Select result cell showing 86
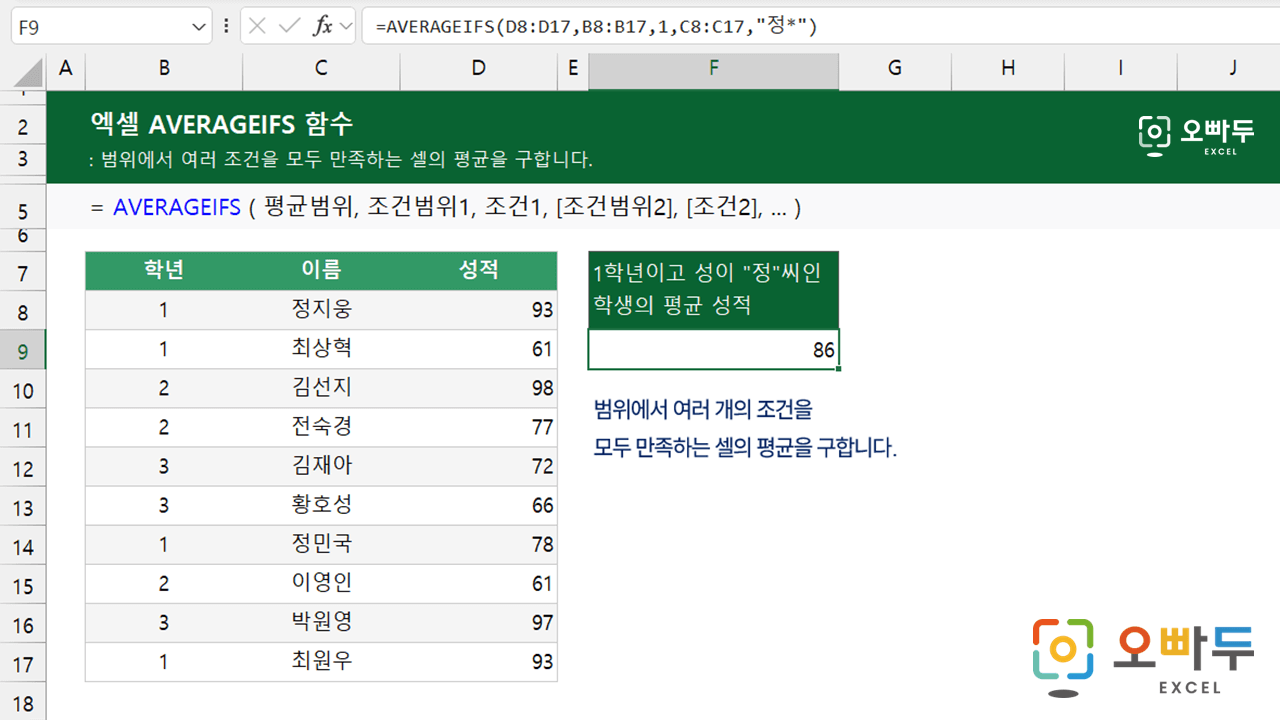 click(714, 350)
